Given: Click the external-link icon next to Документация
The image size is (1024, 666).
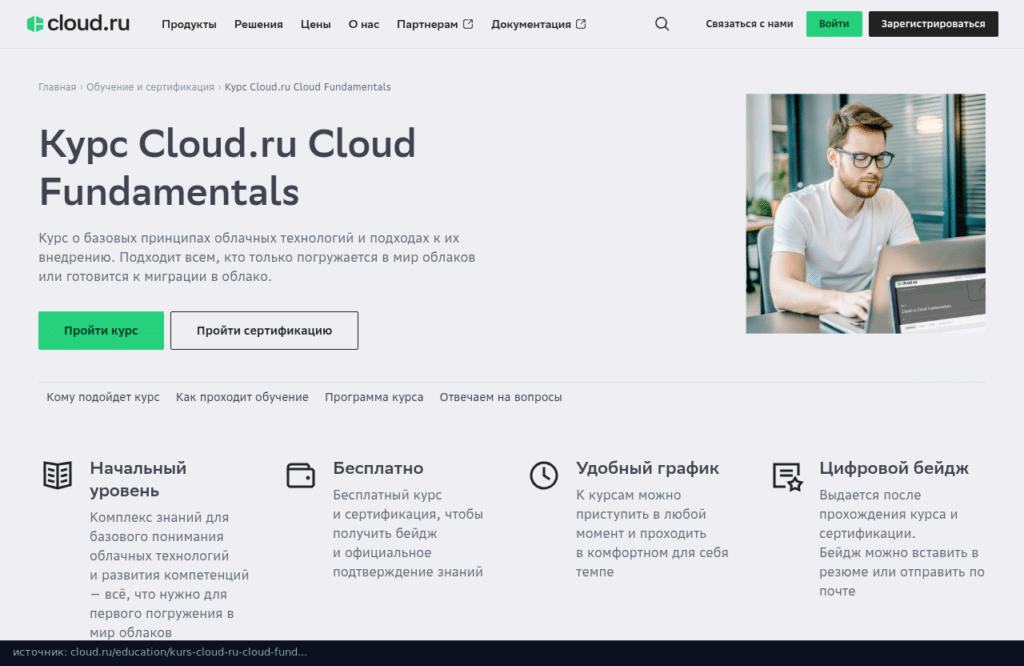Looking at the screenshot, I should point(581,24).
